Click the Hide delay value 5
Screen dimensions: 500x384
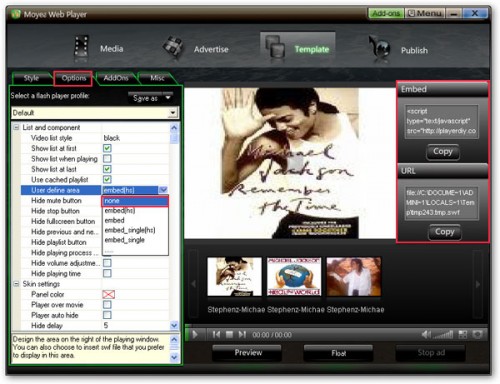(x=106, y=325)
